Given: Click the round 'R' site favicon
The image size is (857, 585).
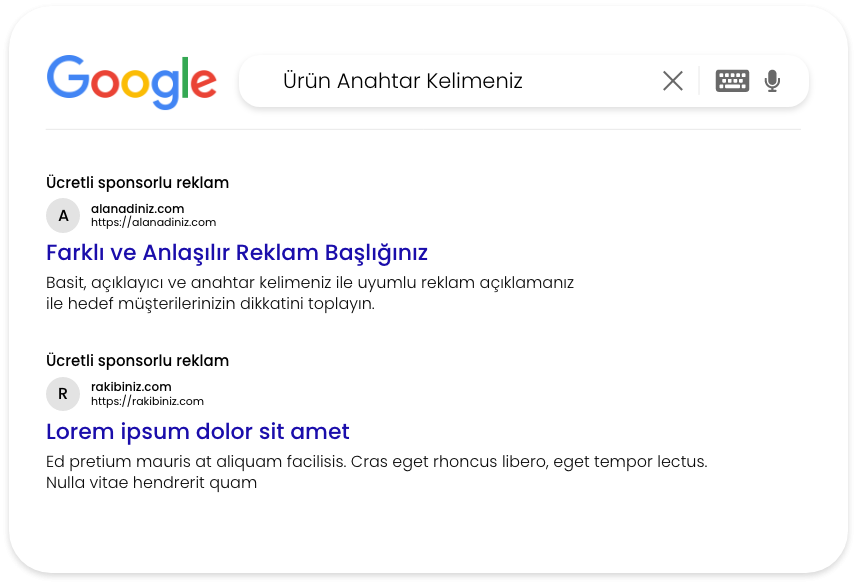Looking at the screenshot, I should click(x=63, y=394).
